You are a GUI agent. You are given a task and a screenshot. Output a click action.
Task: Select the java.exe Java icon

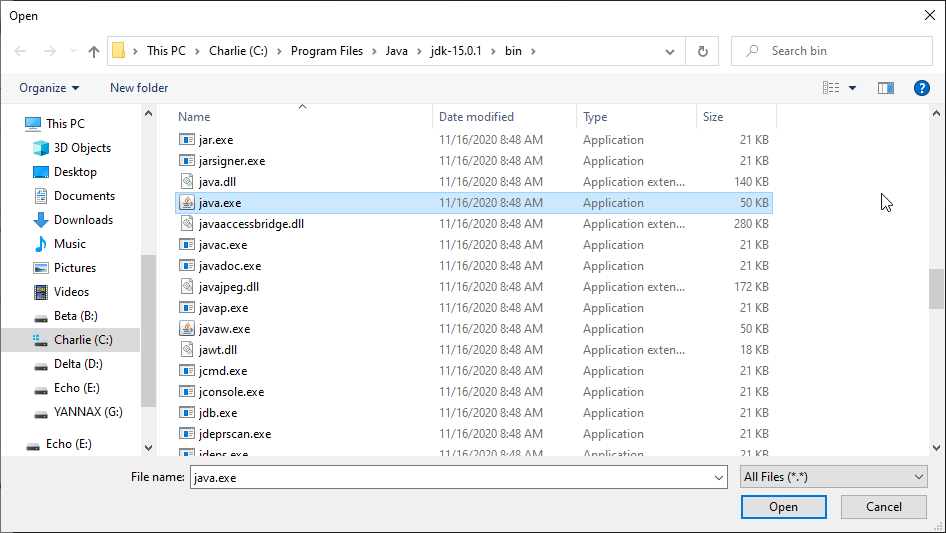187,203
